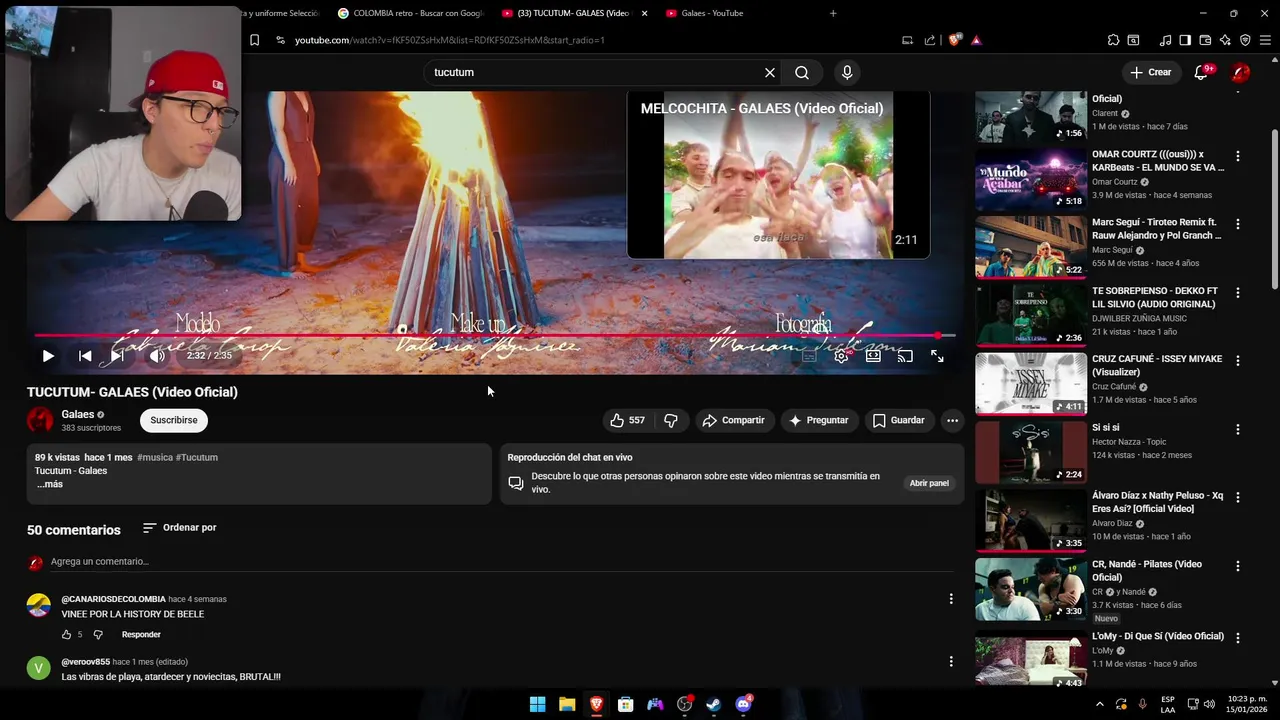The width and height of the screenshot is (1280, 720).
Task: Open Brave media control music note
Action: (1165, 40)
